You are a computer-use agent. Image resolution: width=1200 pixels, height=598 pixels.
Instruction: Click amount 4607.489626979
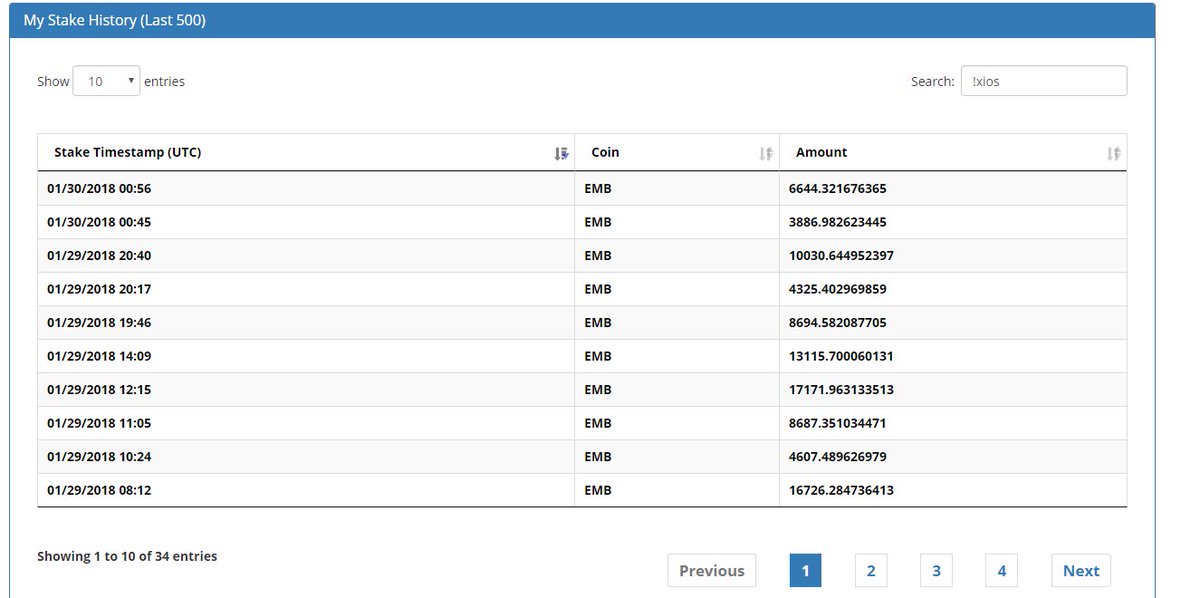point(837,456)
